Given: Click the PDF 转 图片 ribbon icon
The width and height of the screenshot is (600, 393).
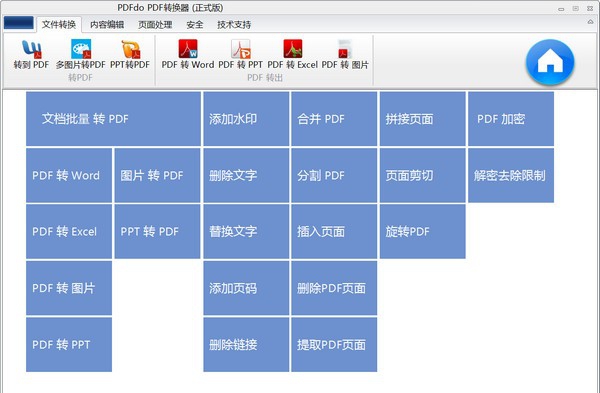Looking at the screenshot, I should pos(345,55).
